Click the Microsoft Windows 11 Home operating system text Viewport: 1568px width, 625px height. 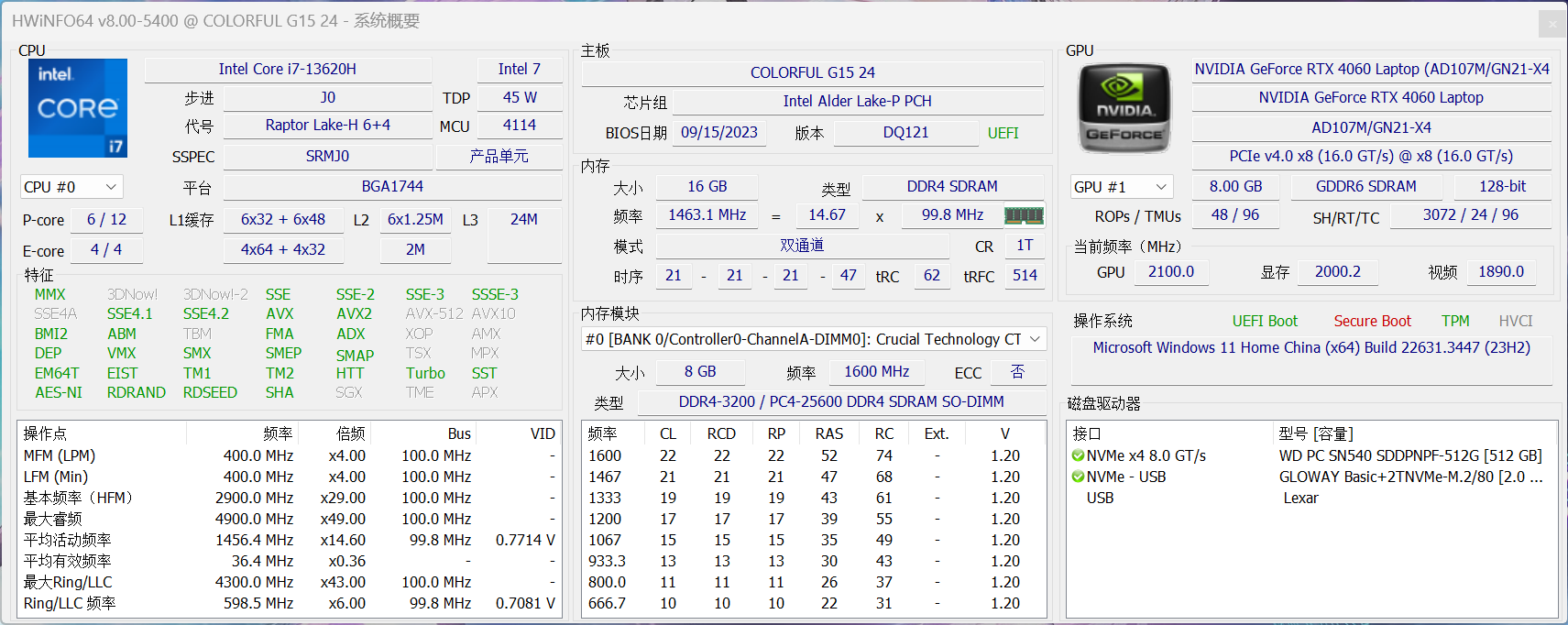tap(1311, 348)
